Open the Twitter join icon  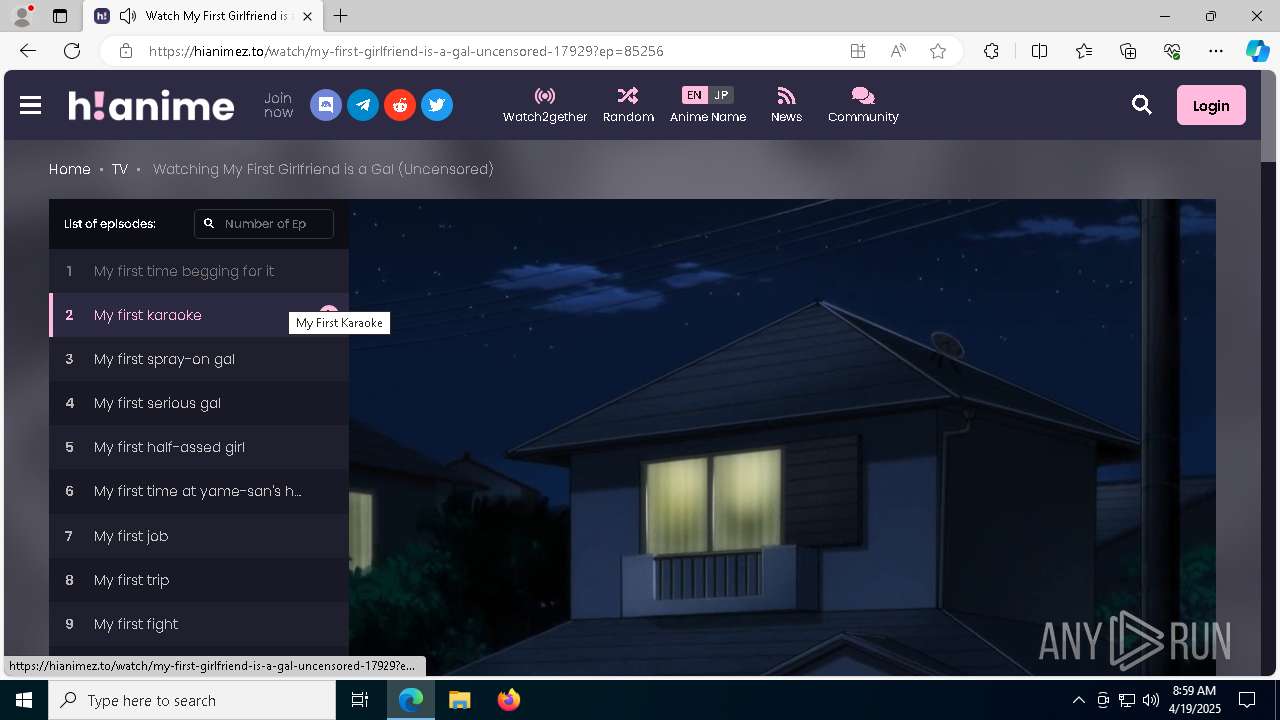pyautogui.click(x=437, y=105)
